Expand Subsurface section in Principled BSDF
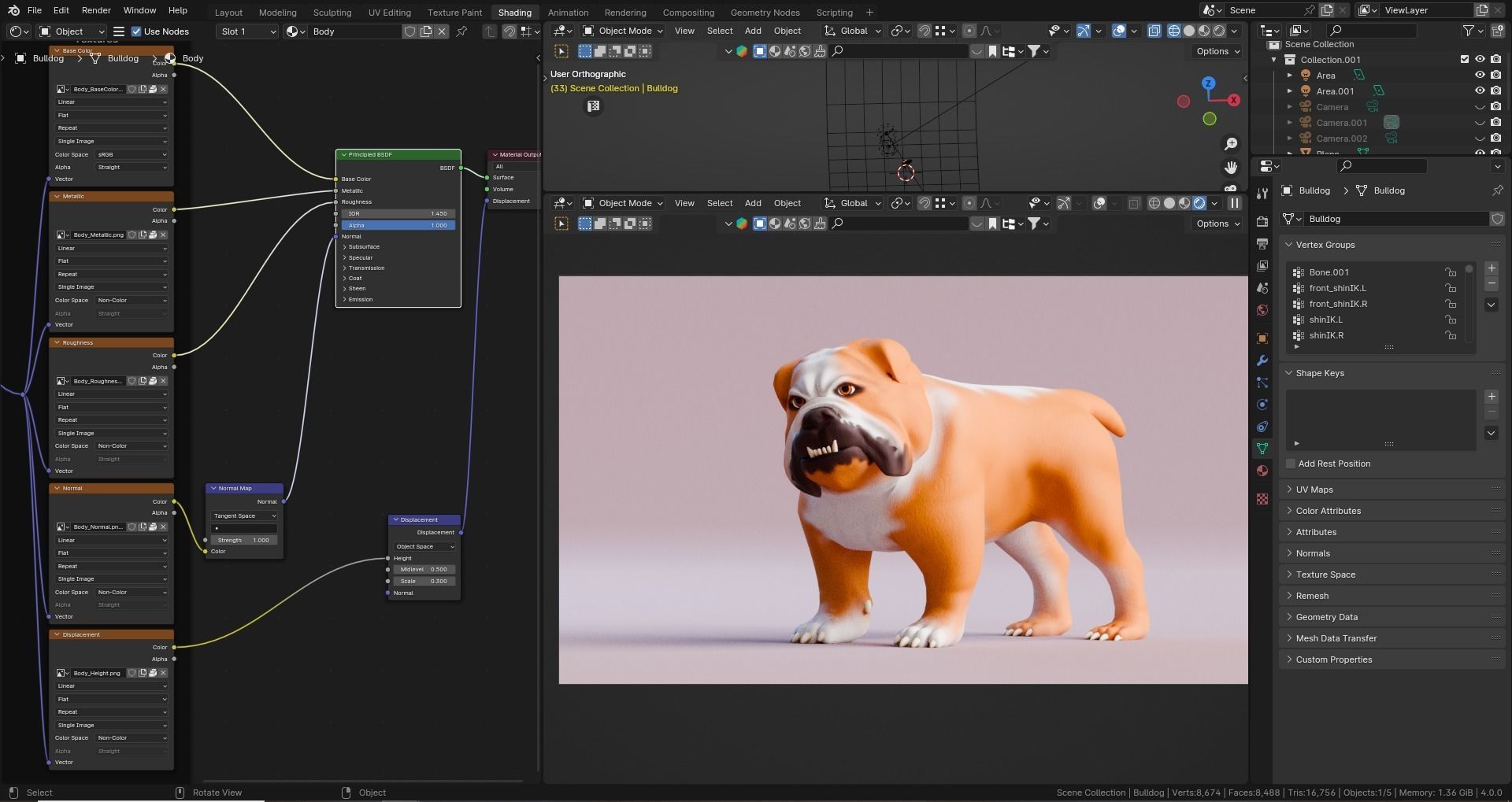 click(x=363, y=246)
